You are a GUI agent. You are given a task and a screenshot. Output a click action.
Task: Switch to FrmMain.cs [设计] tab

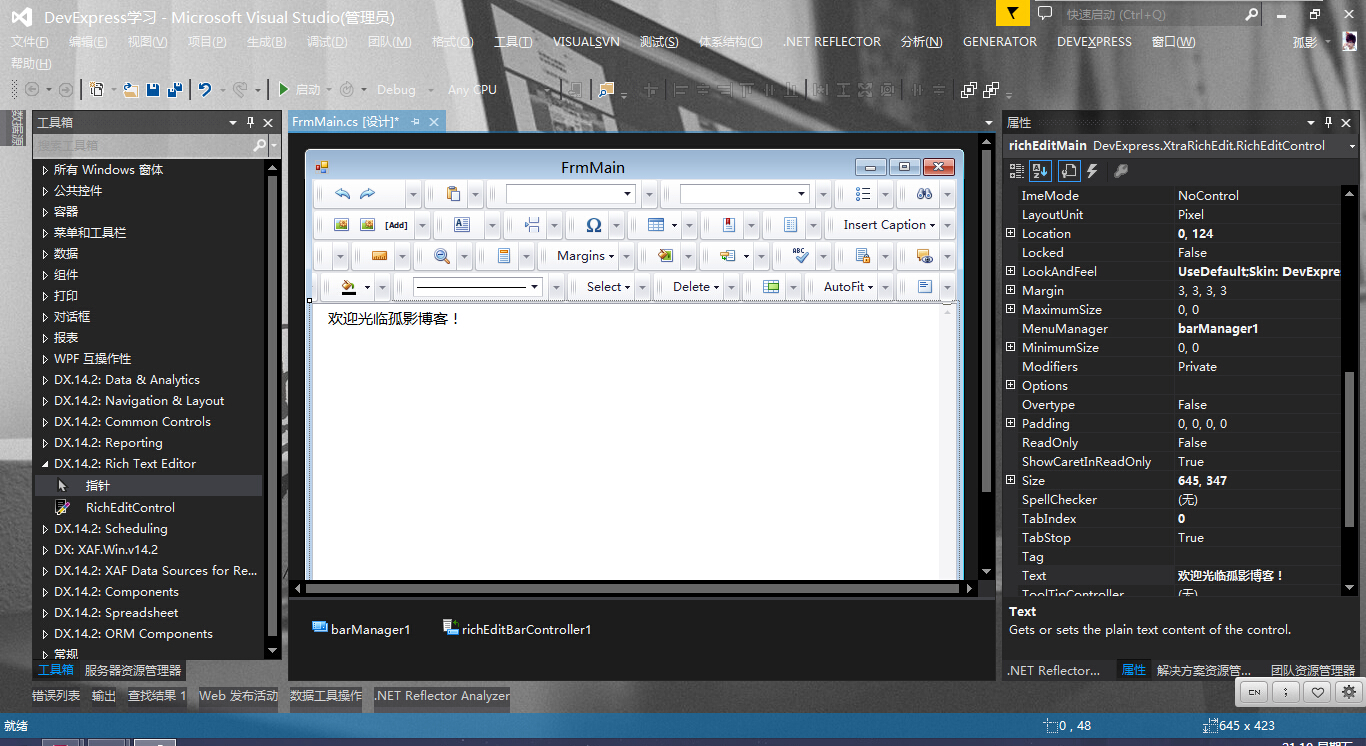coord(345,121)
